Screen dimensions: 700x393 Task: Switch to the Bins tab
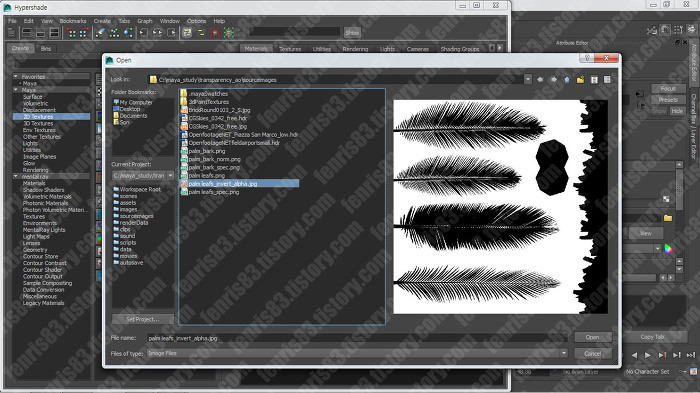pos(46,48)
